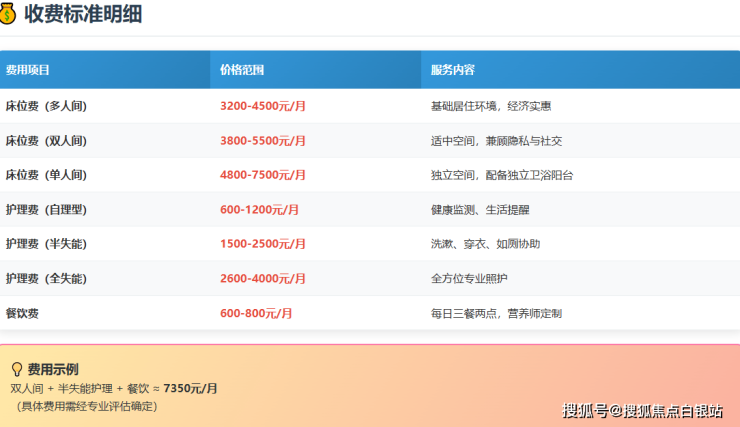This screenshot has width=740, height=427.
Task: Click the 收费标准明细 heading text
Action: pos(84,13)
